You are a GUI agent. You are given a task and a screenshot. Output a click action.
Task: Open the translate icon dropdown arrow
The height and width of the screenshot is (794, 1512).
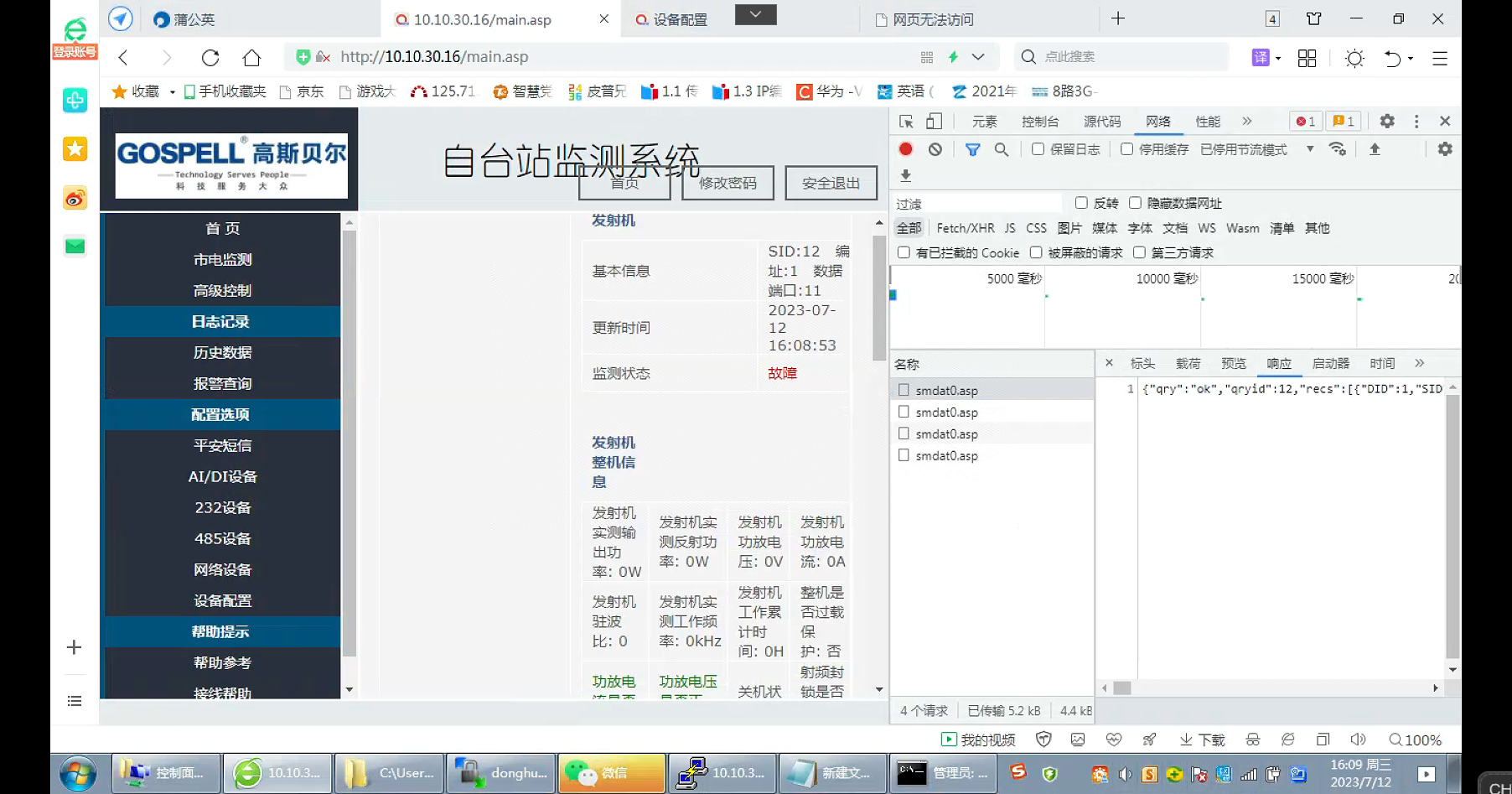(x=1278, y=58)
